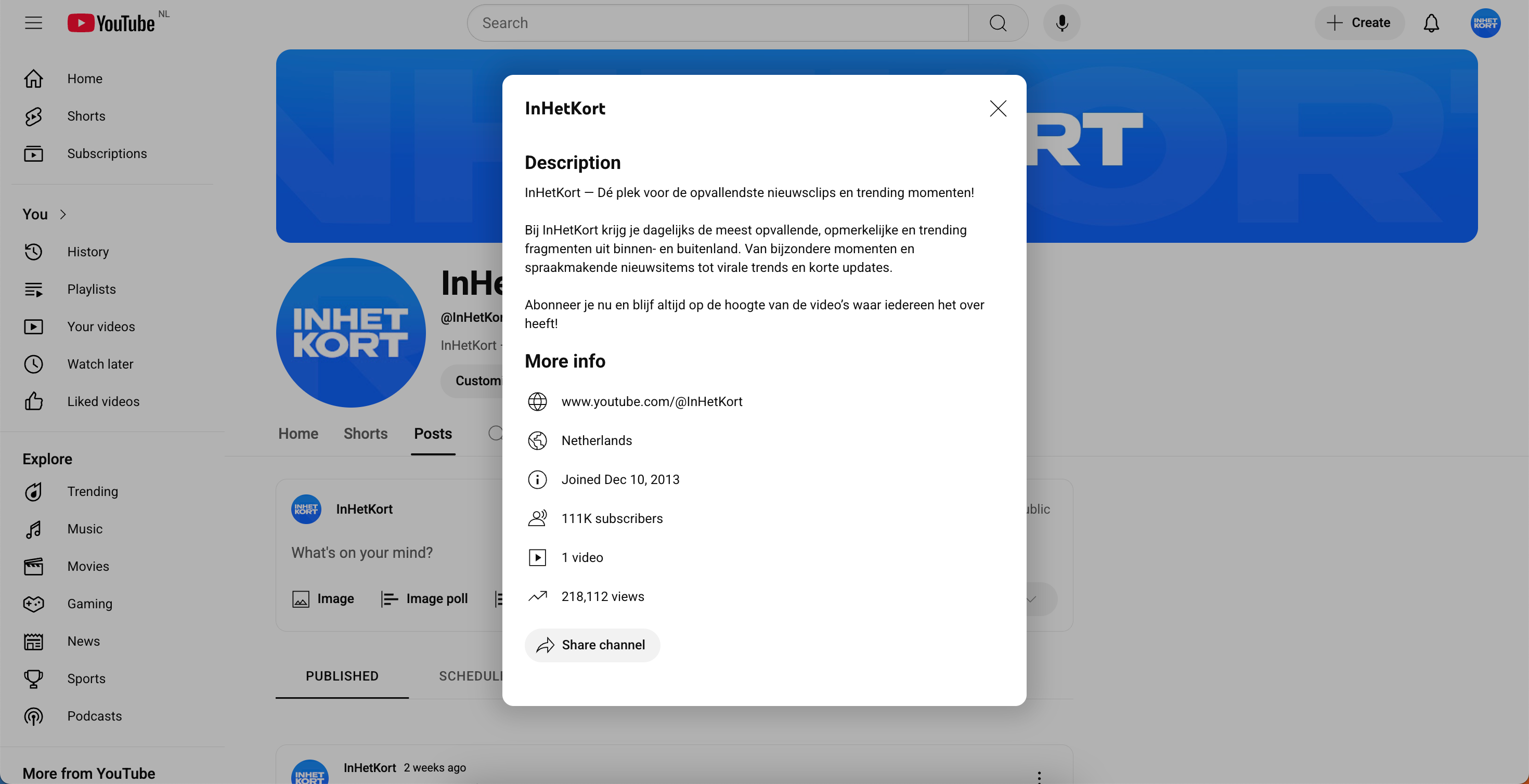Select the Posts tab
Image resolution: width=1529 pixels, height=784 pixels.
coord(433,434)
